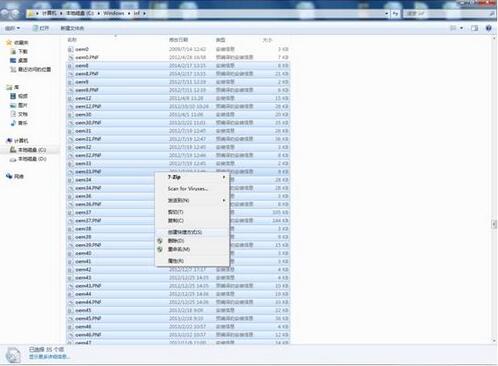Screen dimensions: 498x366
Task: Choose Scan for Viruses in context menu
Action: tap(192, 189)
